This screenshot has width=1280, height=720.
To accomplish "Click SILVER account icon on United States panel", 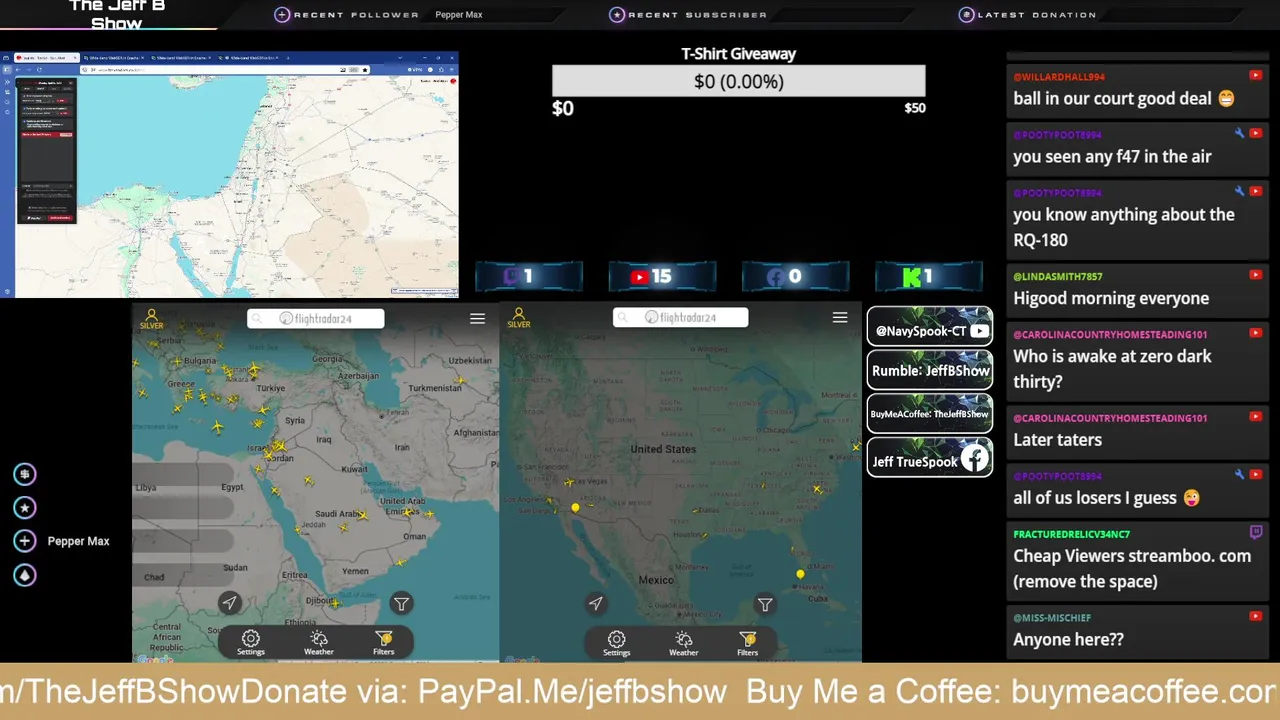I will 519,318.
